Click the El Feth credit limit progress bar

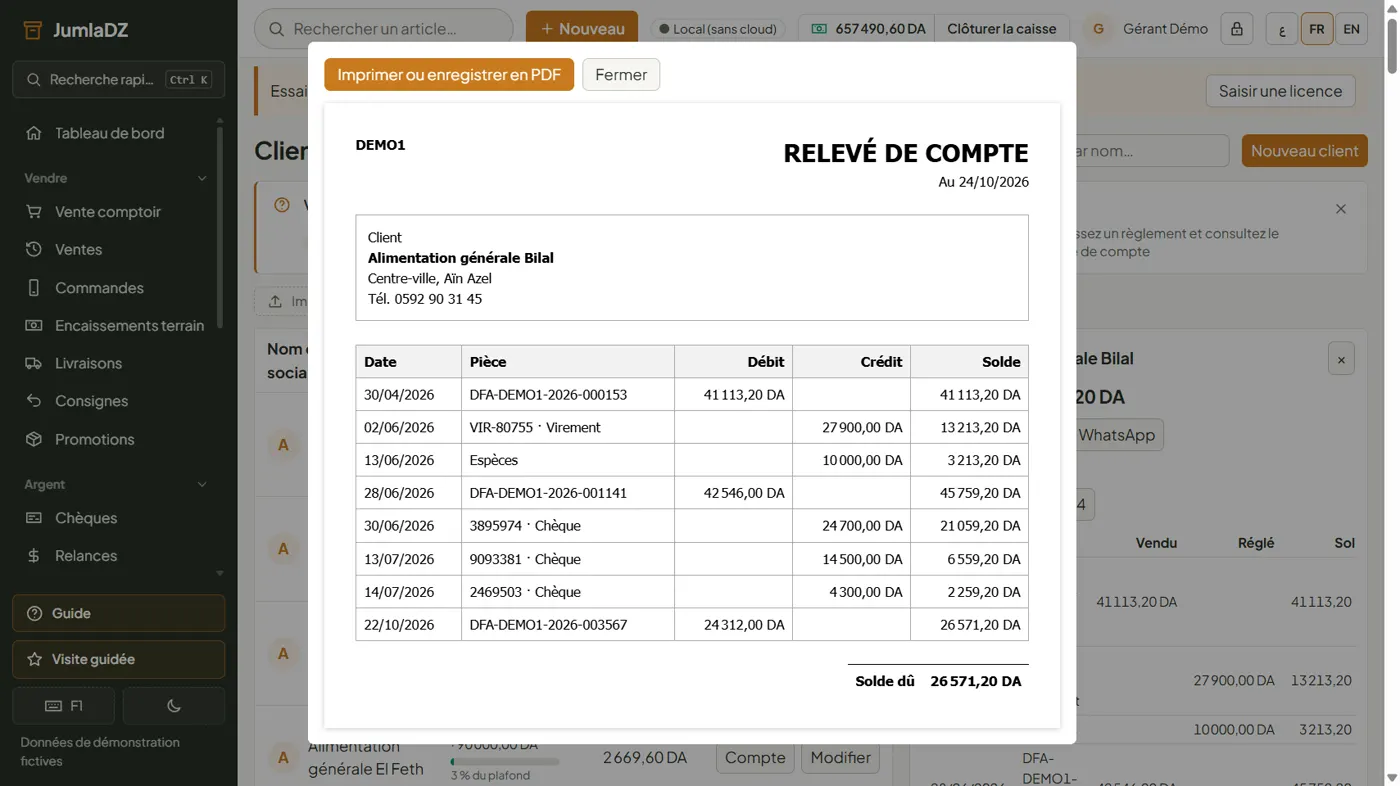505,762
